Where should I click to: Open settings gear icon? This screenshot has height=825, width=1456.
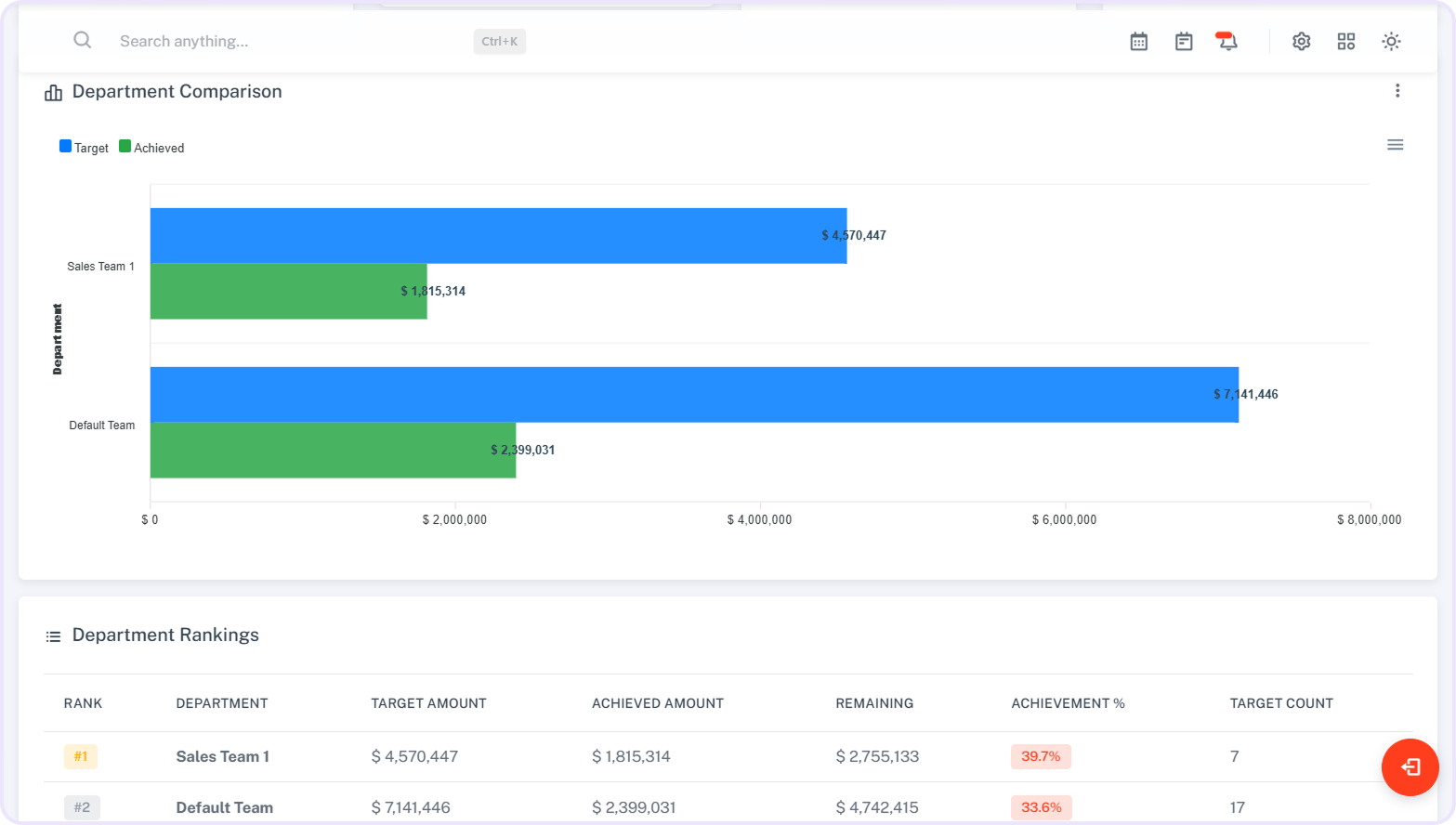1301,41
